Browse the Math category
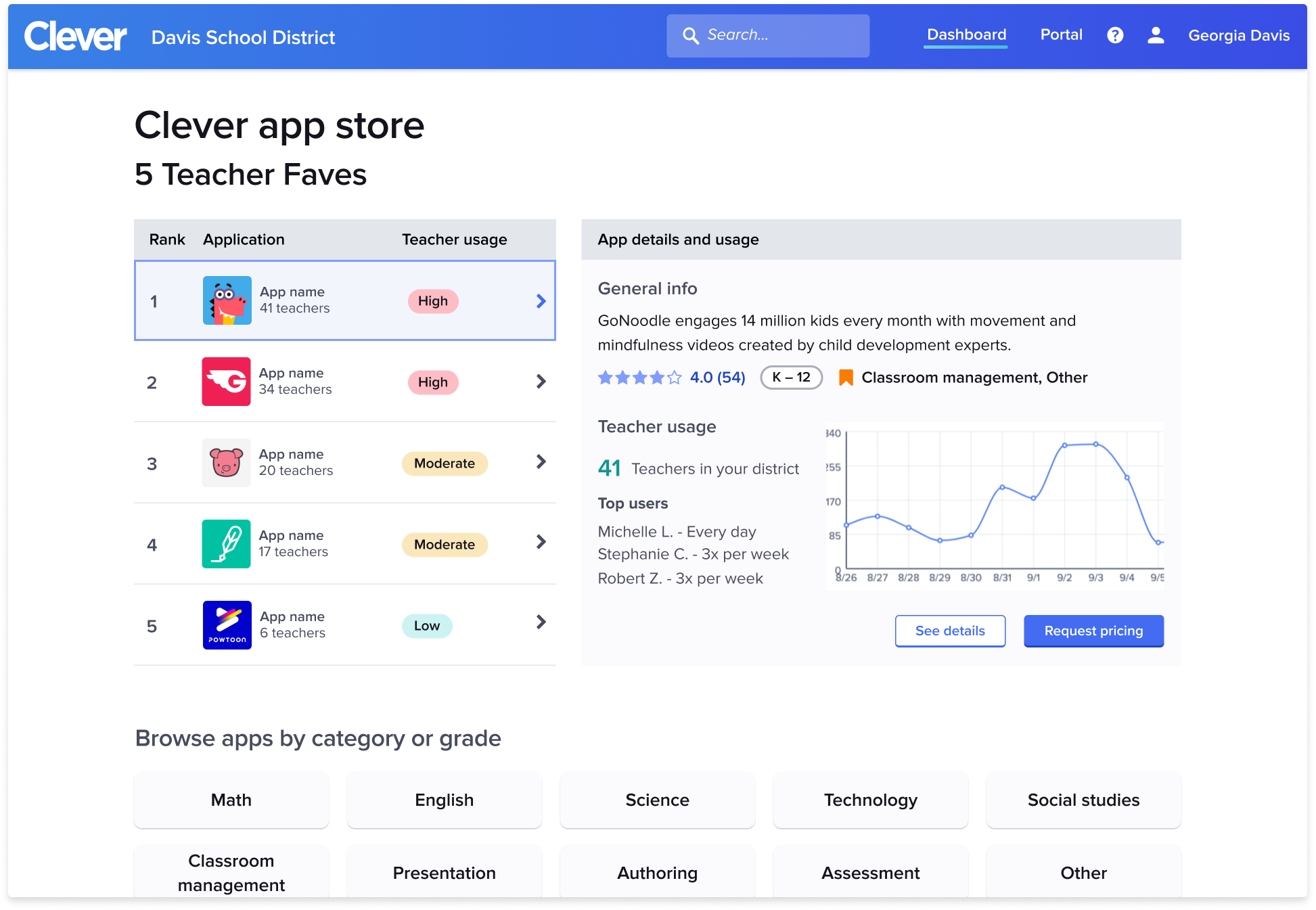Image resolution: width=1316 pixels, height=910 pixels. tap(231, 800)
